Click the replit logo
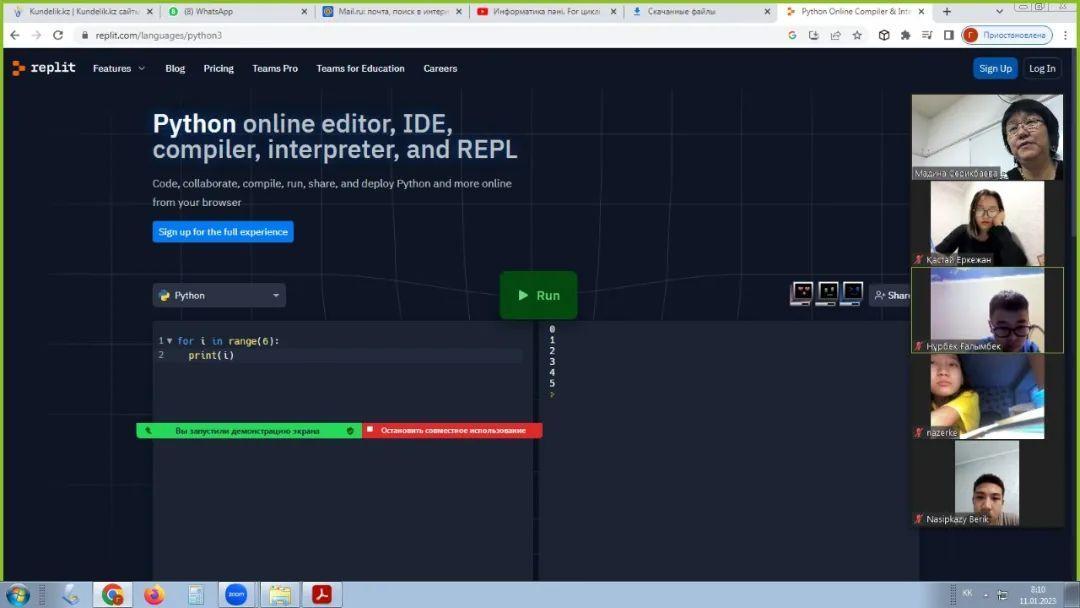This screenshot has width=1080, height=608. 43,67
